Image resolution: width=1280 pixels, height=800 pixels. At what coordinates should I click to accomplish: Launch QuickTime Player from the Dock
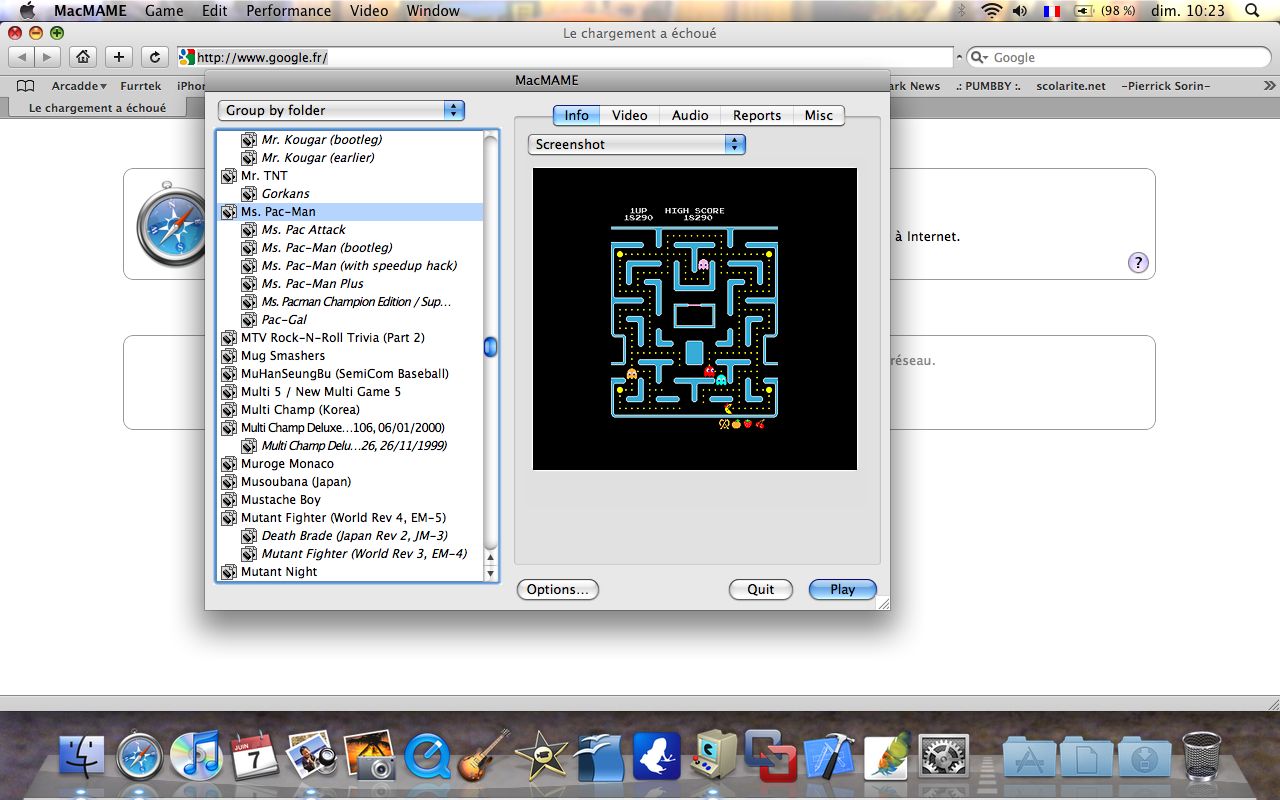428,756
